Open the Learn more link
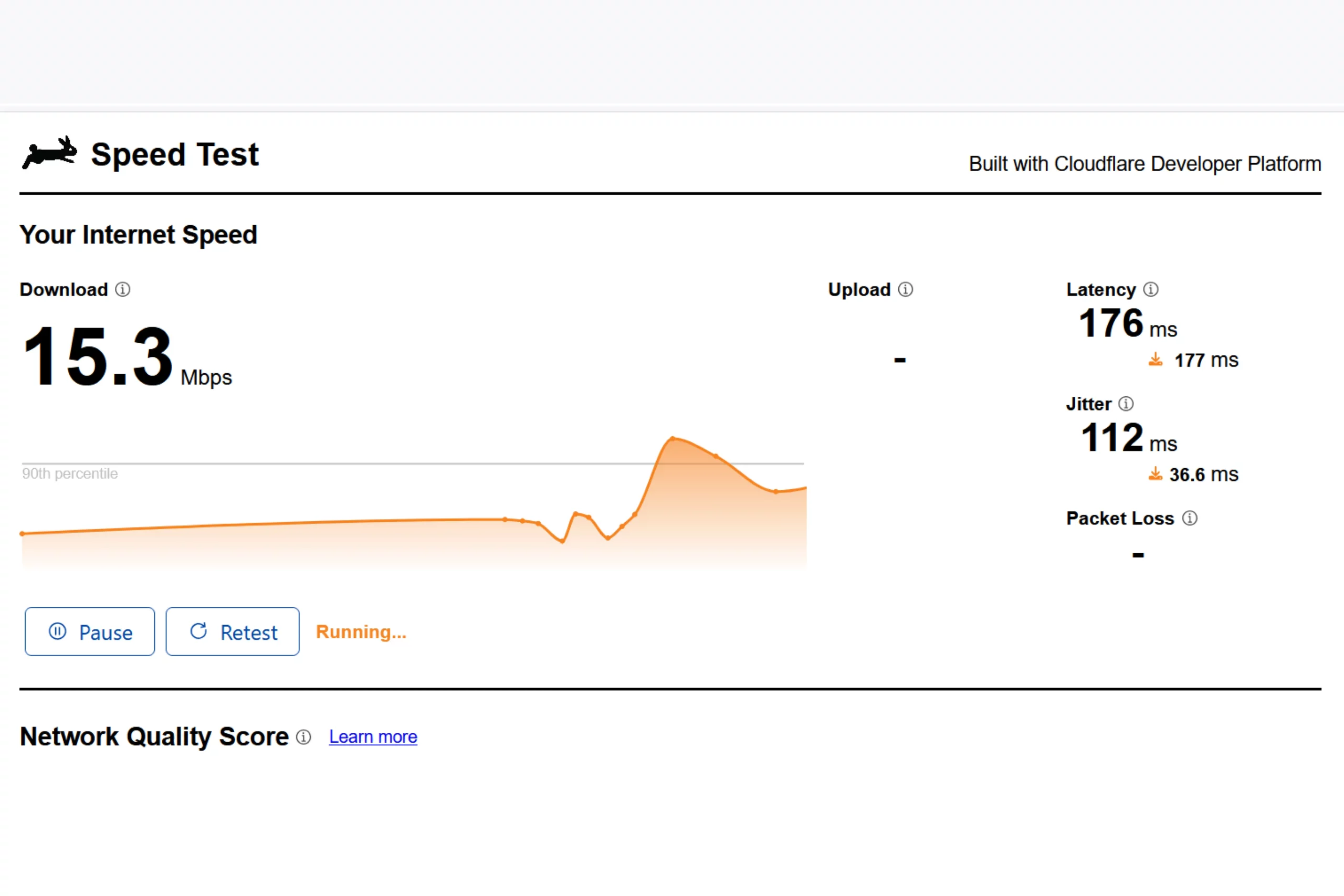 point(373,737)
